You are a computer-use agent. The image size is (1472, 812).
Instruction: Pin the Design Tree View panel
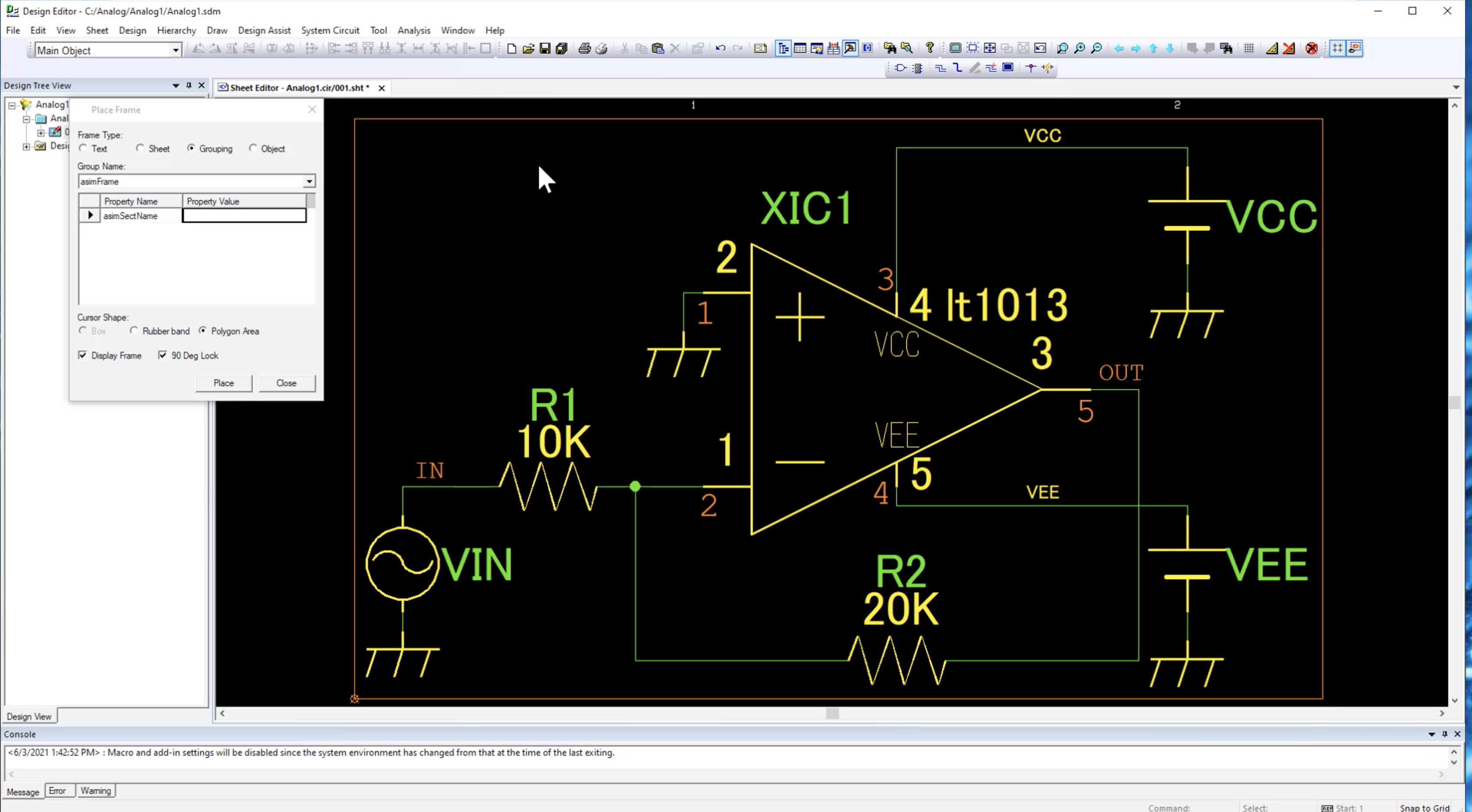pos(189,86)
